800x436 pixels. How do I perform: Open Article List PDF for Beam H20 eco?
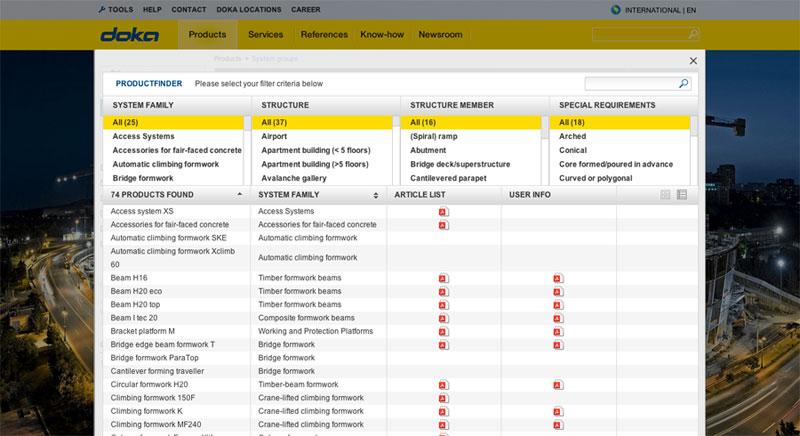443,292
